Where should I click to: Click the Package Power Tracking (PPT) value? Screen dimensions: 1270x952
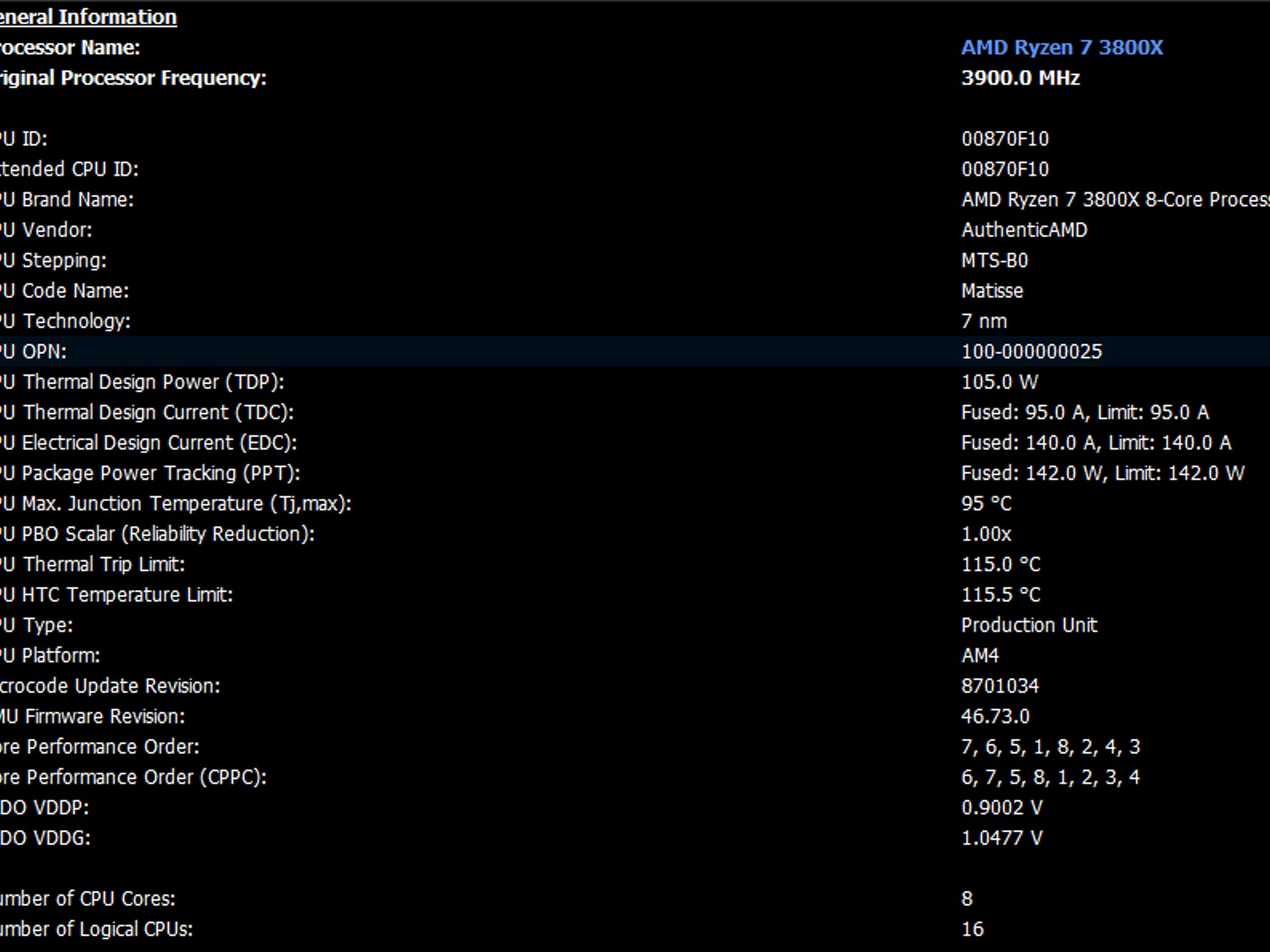click(x=1102, y=473)
